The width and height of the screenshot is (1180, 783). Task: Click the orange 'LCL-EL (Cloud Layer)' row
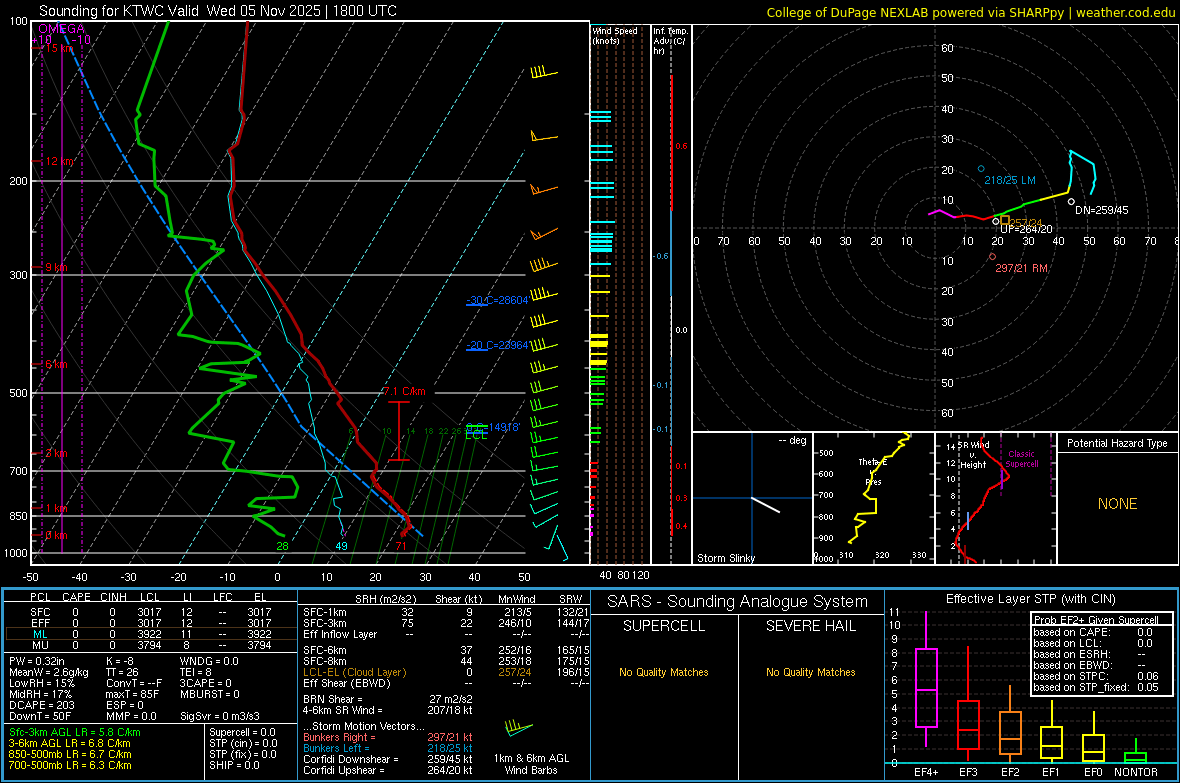[446, 672]
